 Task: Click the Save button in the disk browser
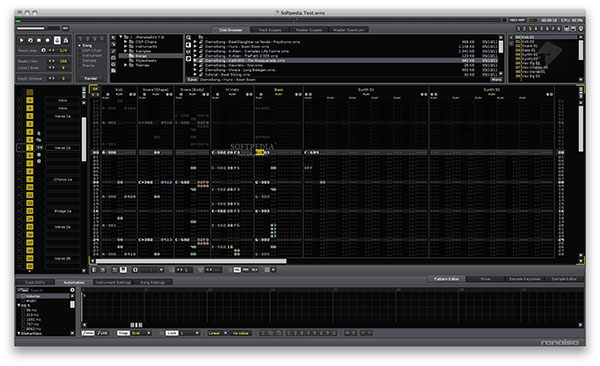[192, 80]
